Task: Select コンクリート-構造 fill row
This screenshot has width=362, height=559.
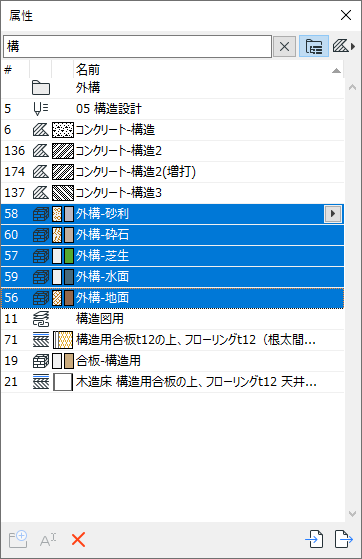Action: (x=173, y=130)
